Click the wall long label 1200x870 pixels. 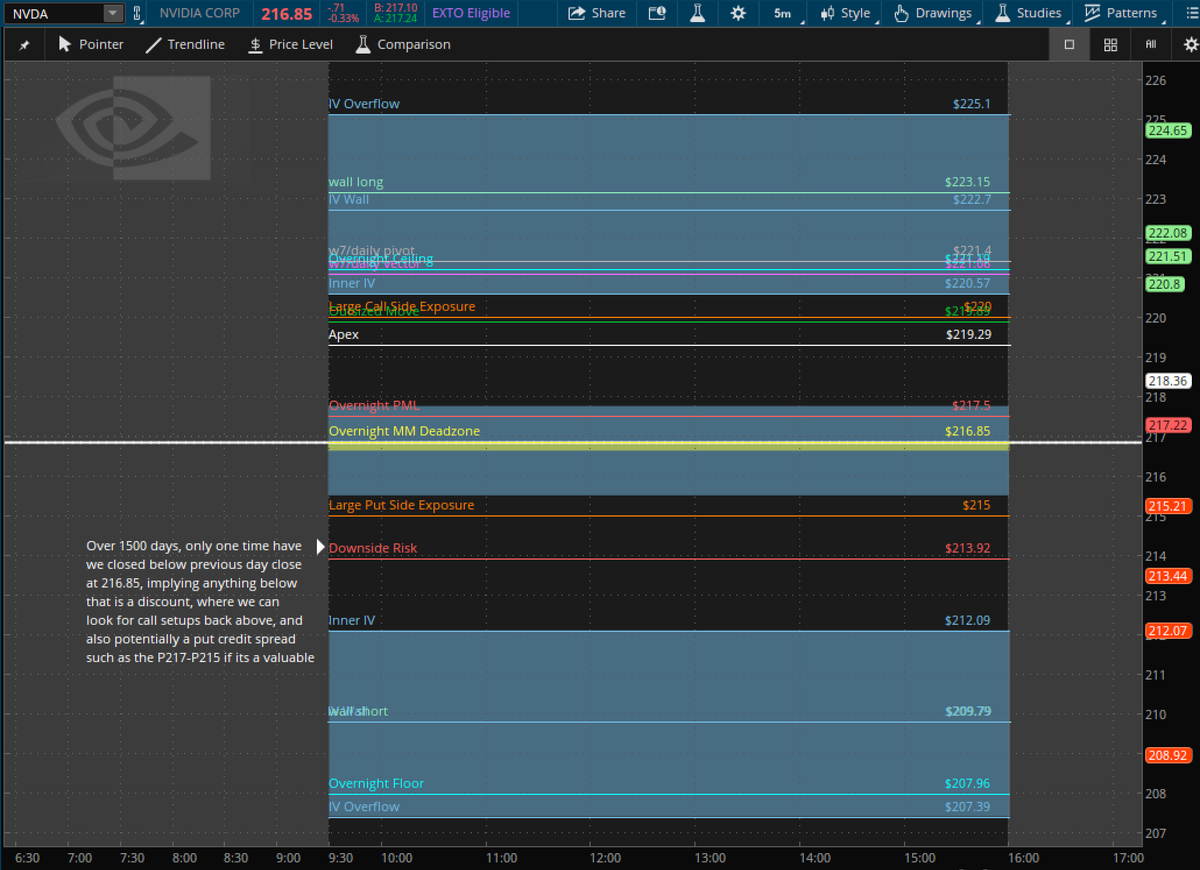point(356,182)
